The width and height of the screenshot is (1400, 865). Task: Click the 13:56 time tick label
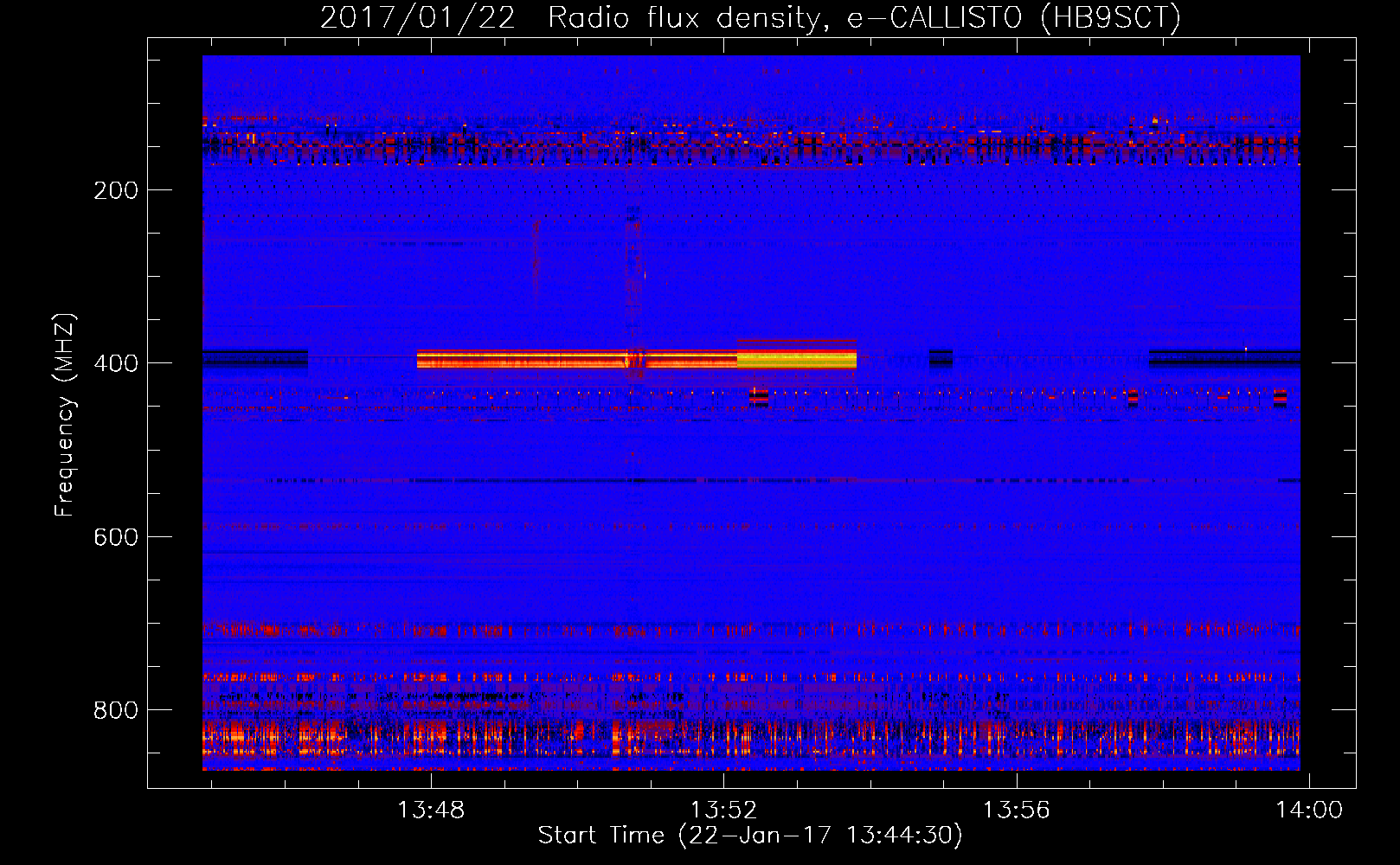1016,811
